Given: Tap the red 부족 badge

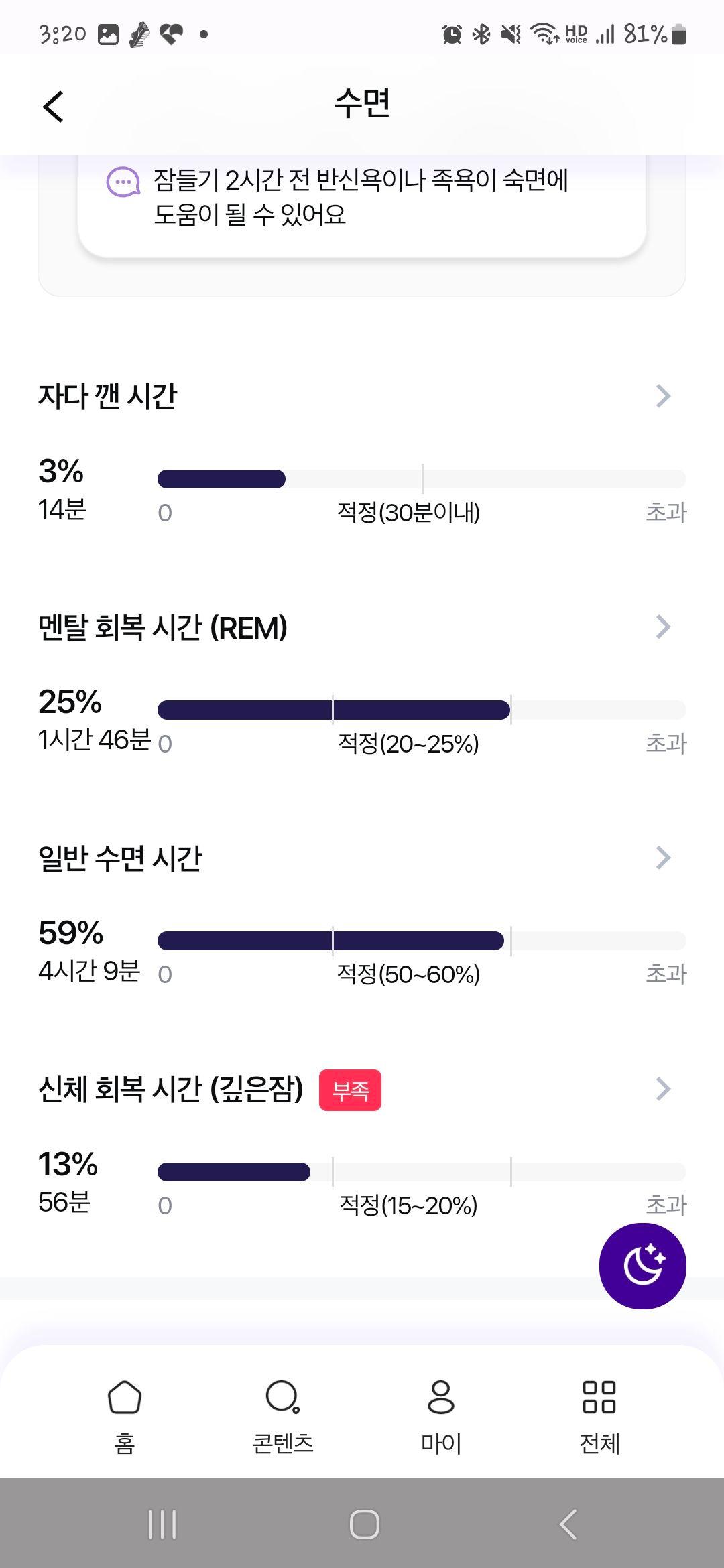Looking at the screenshot, I should (x=350, y=1090).
